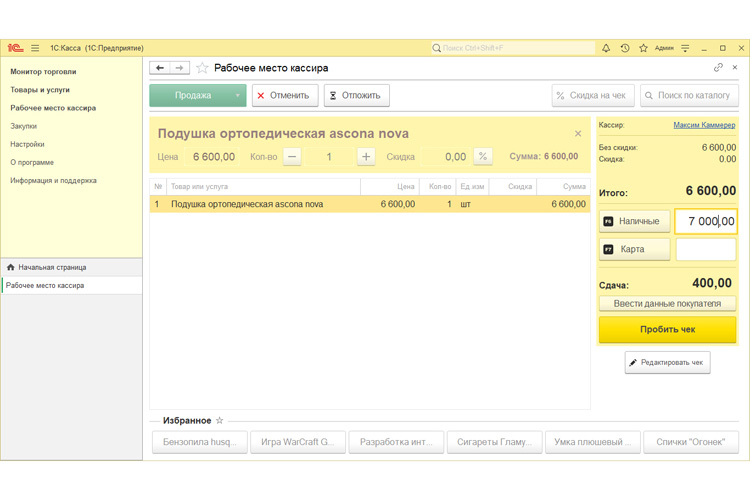Open cashier link Максим Каммерер
This screenshot has width=750, height=500.
tap(704, 125)
